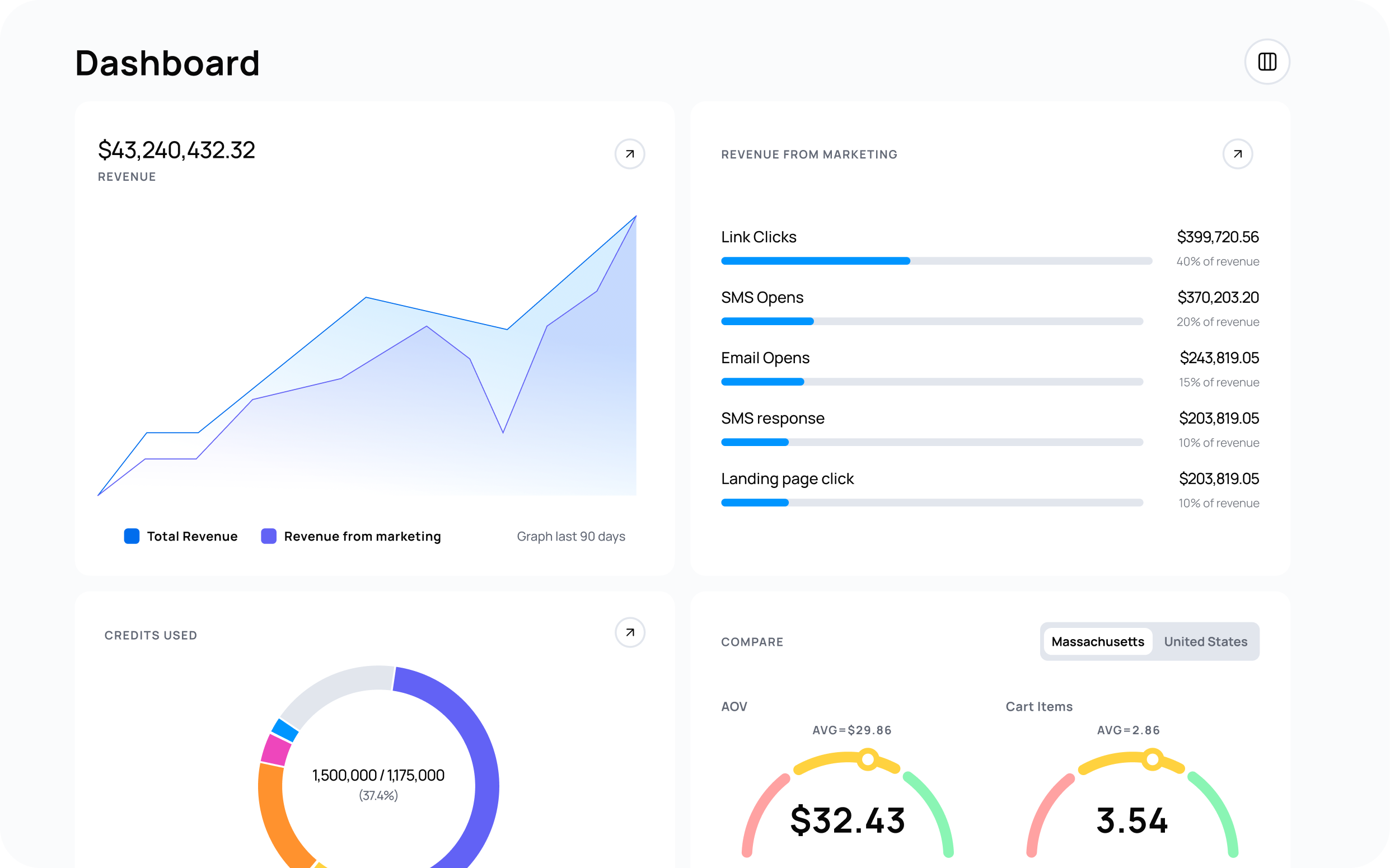Switch to the United States tab

tap(1205, 641)
